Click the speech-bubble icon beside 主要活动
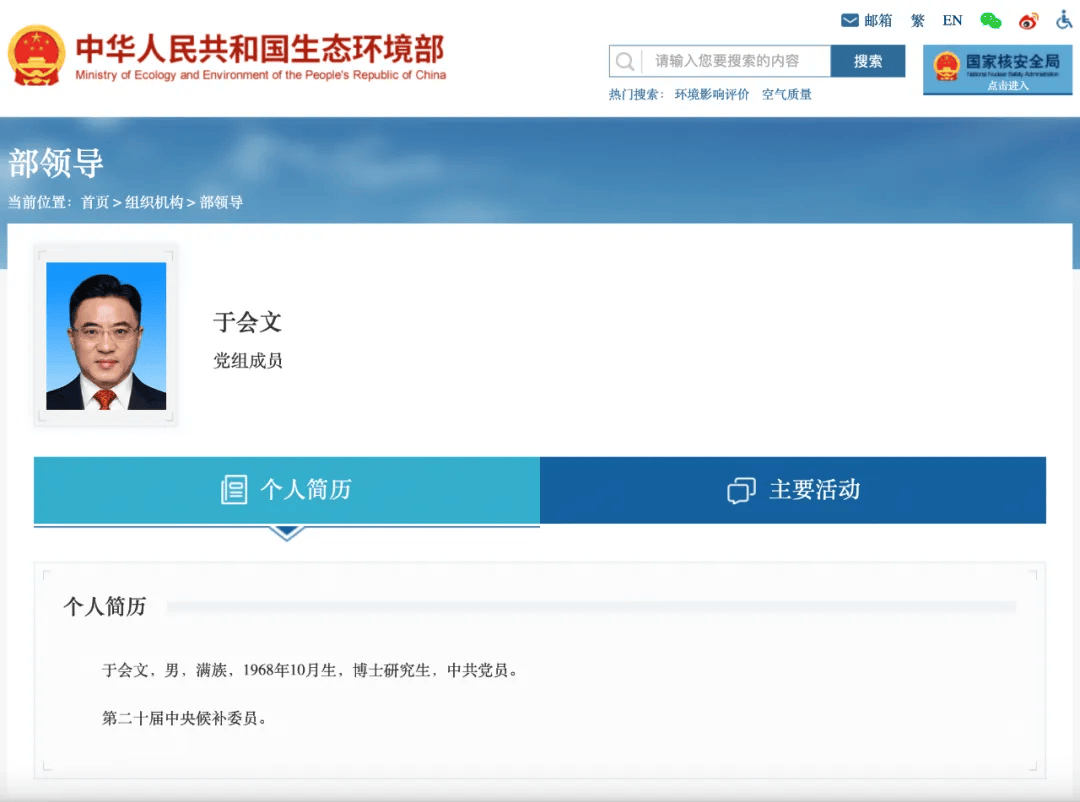Image resolution: width=1080 pixels, height=802 pixels. point(740,490)
